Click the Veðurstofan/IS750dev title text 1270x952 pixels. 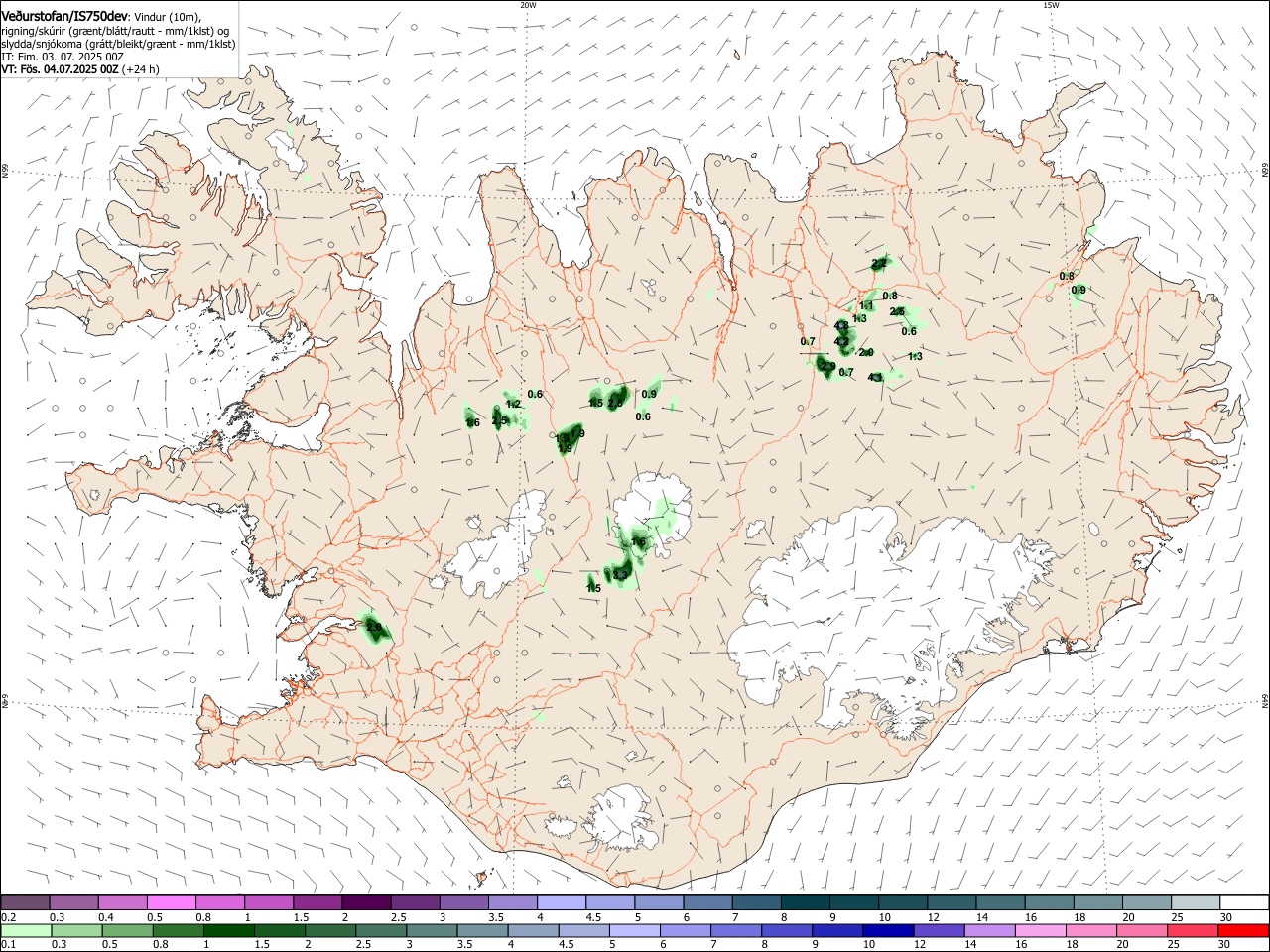pyautogui.click(x=64, y=17)
